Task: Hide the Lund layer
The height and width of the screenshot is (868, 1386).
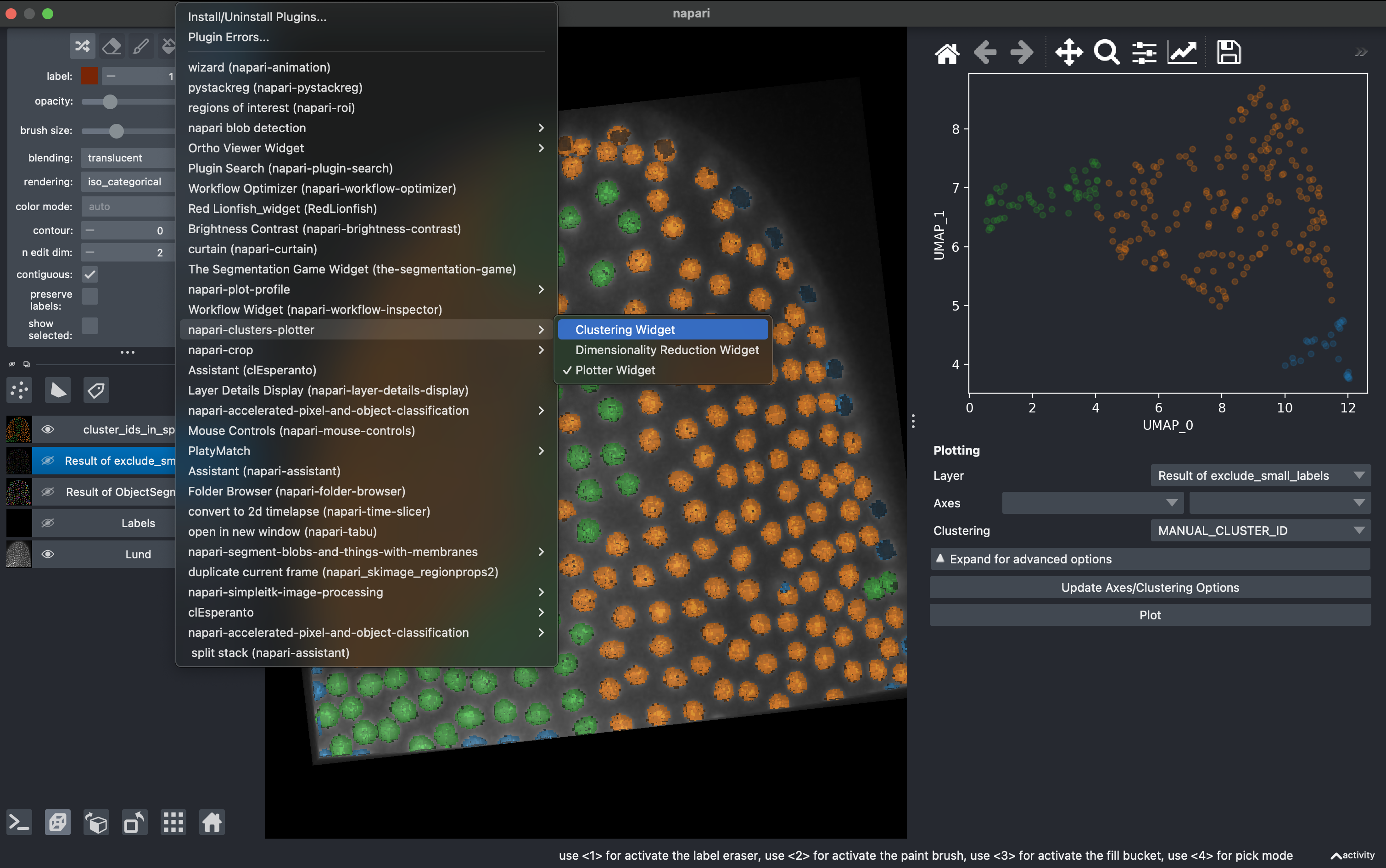Action: coord(48,554)
